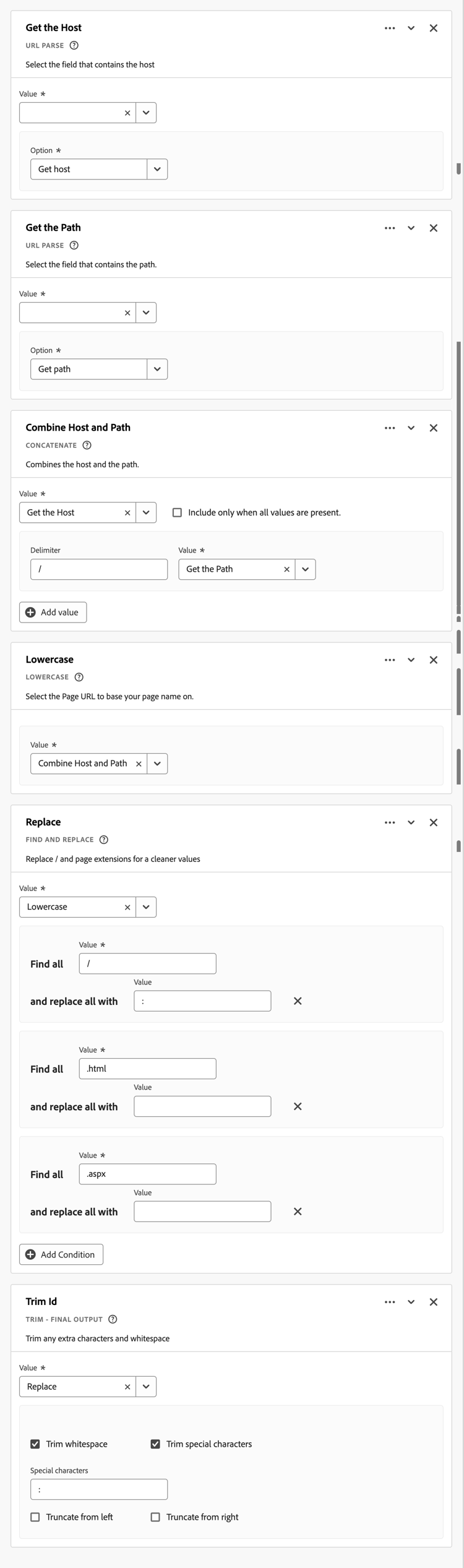This screenshot has height=1568, width=464.
Task: Show help for Get the Host URL Parse
Action: pos(74,45)
